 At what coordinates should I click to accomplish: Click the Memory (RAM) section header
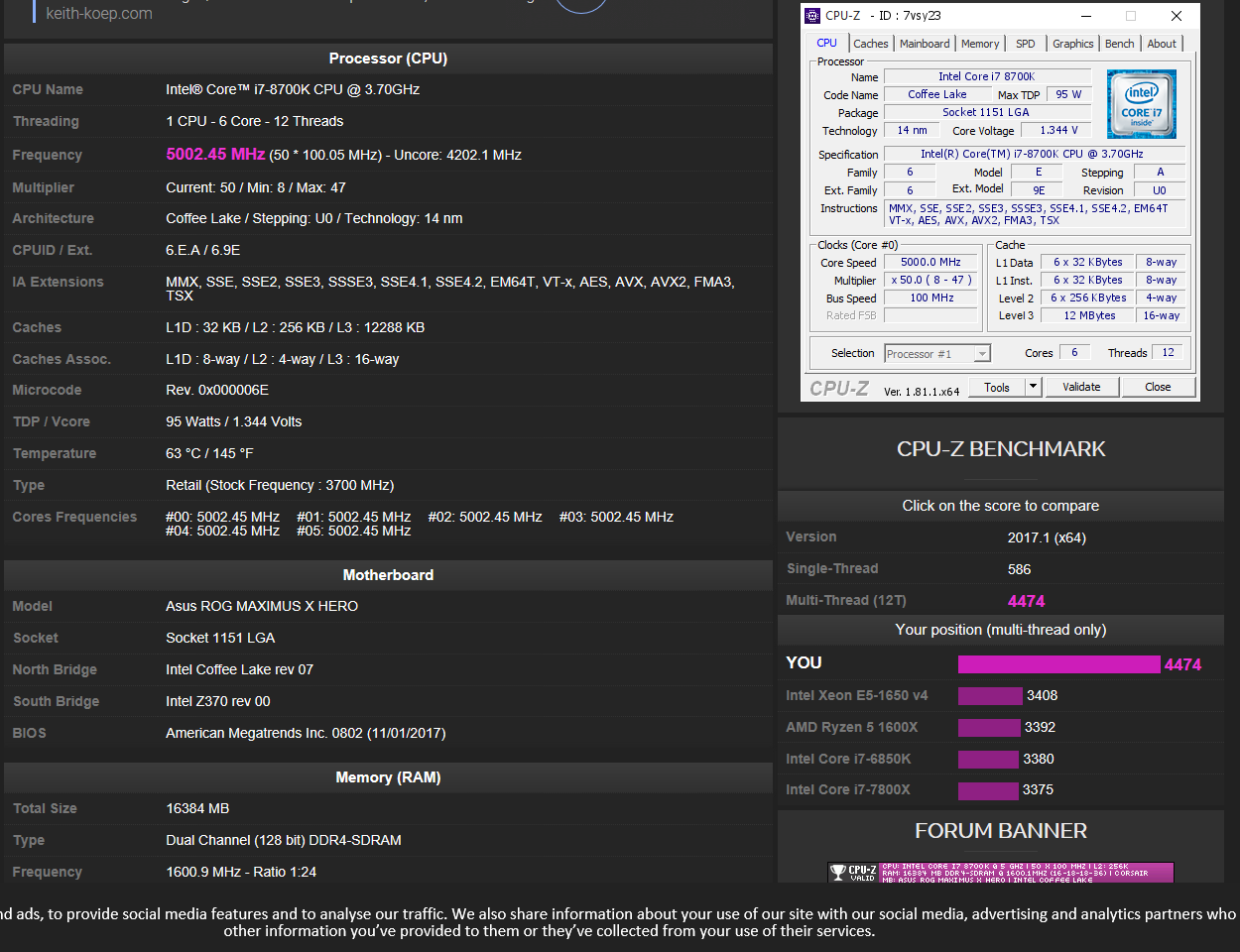click(388, 777)
